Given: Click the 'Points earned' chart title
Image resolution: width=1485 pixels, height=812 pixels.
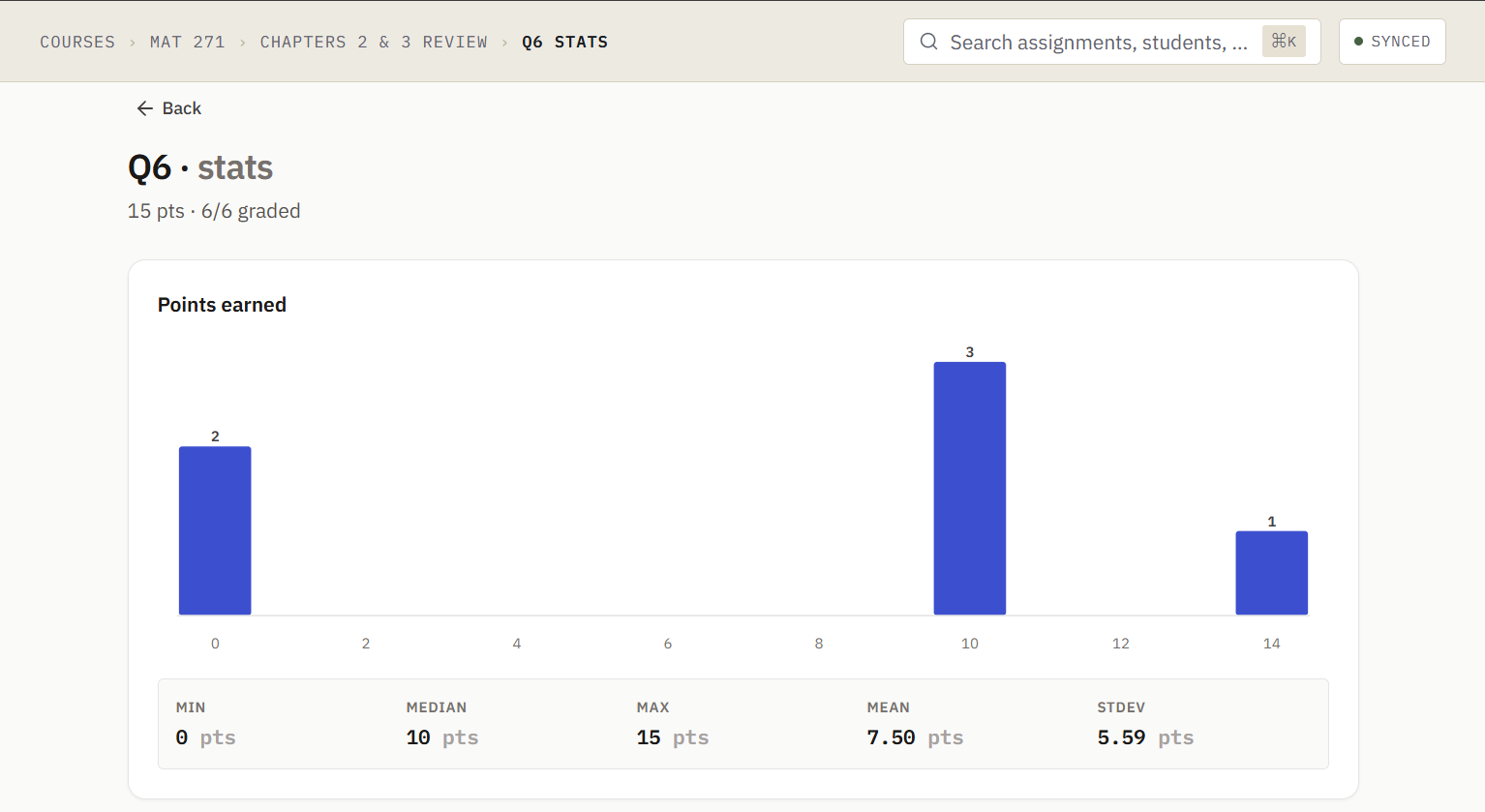Looking at the screenshot, I should [x=222, y=305].
